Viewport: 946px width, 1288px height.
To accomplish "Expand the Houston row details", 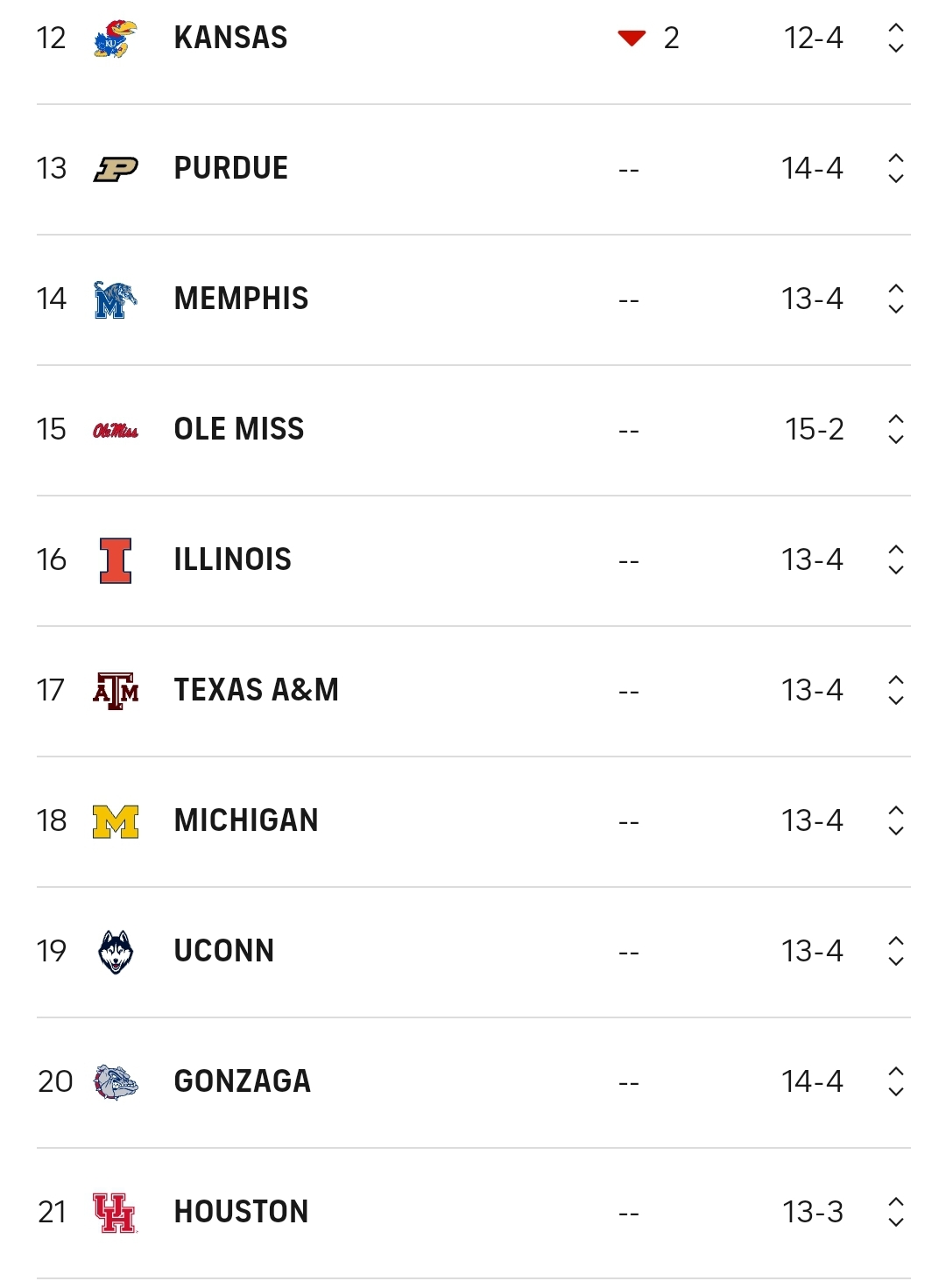I will (x=895, y=1212).
